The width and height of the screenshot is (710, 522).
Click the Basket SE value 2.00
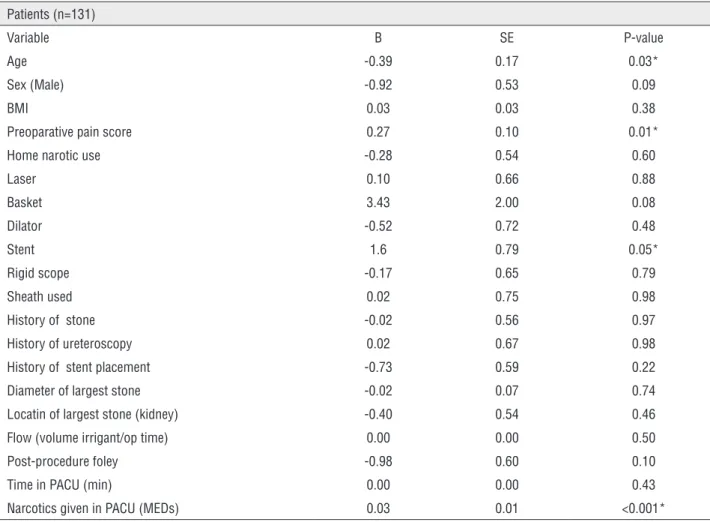click(x=507, y=202)
